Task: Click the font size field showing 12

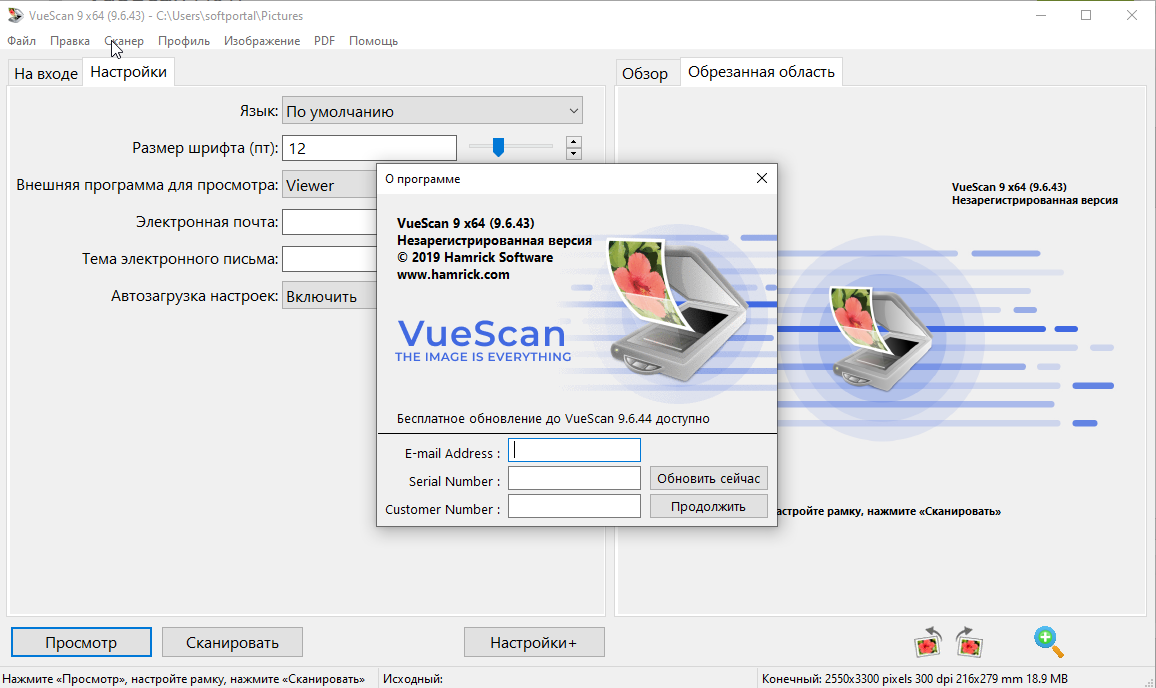Action: tap(369, 148)
